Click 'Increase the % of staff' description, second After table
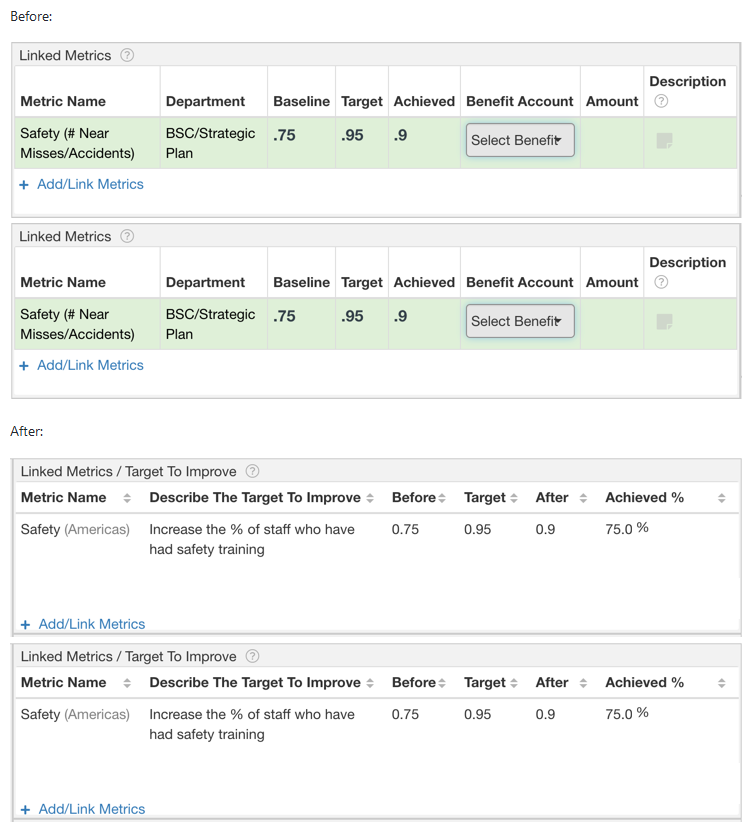The height and width of the screenshot is (825, 755). pyautogui.click(x=252, y=725)
